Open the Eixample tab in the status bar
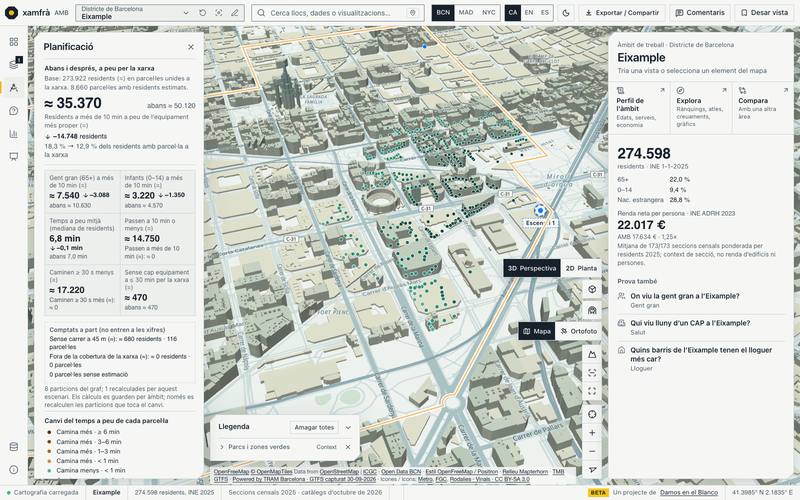800x500 pixels. pos(107,492)
